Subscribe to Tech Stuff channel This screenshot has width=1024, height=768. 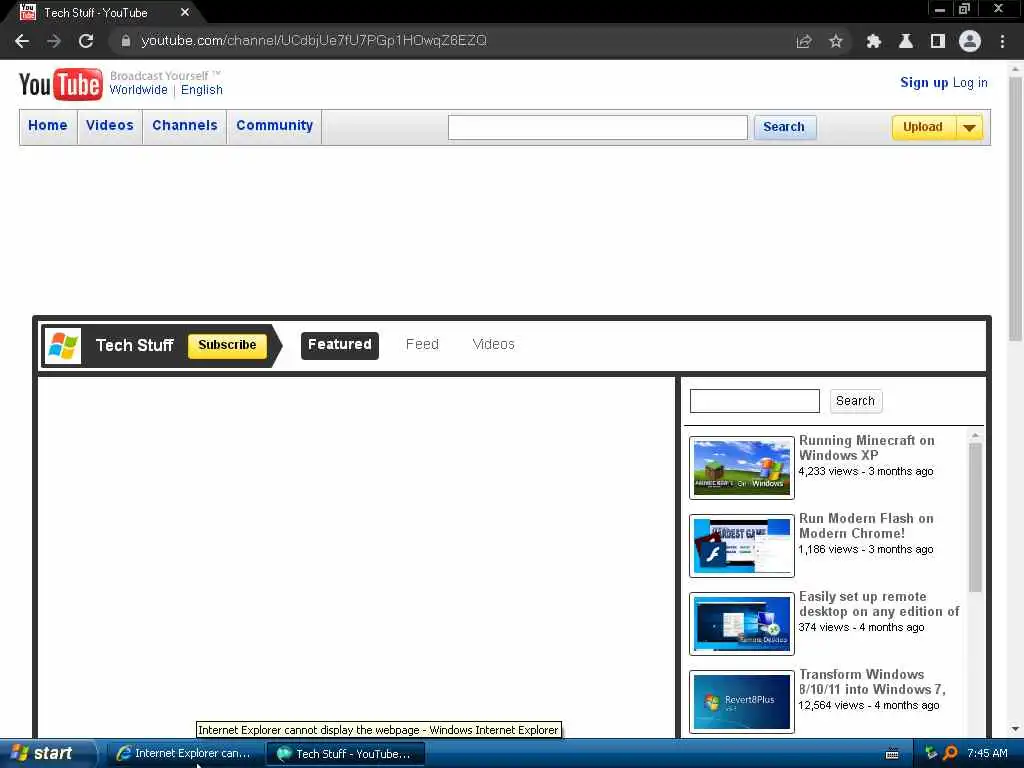pyautogui.click(x=227, y=345)
